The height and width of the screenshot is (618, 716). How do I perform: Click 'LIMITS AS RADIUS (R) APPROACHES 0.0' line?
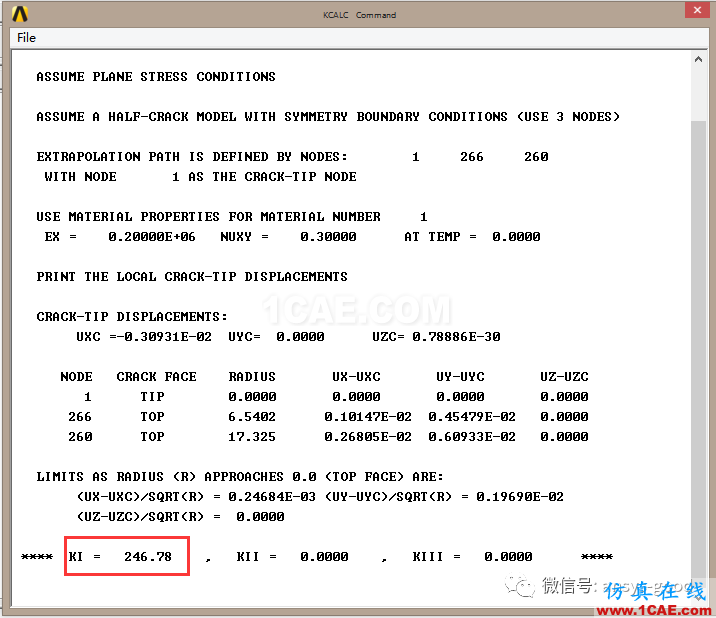click(x=240, y=477)
